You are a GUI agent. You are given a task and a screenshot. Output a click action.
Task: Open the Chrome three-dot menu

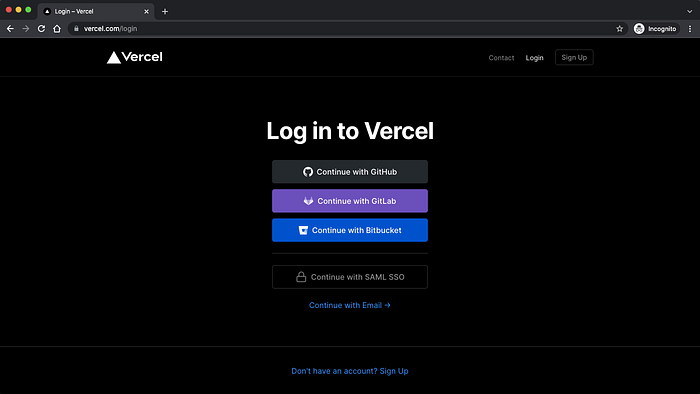coord(690,29)
